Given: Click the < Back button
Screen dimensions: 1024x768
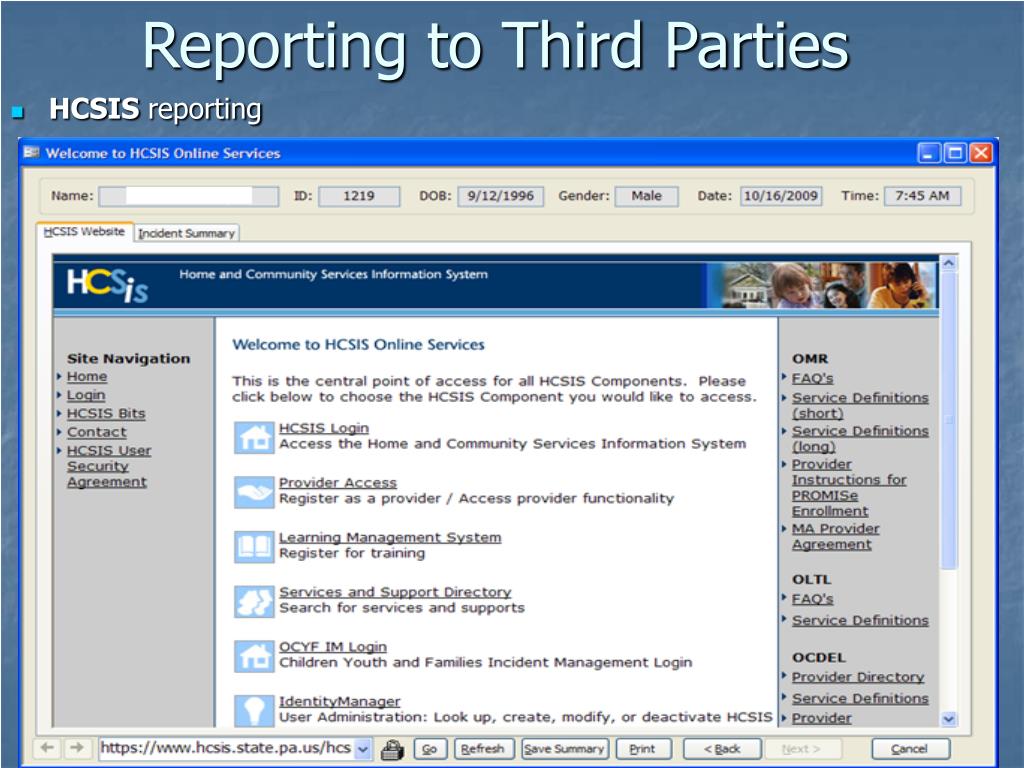Looking at the screenshot, I should tap(722, 749).
